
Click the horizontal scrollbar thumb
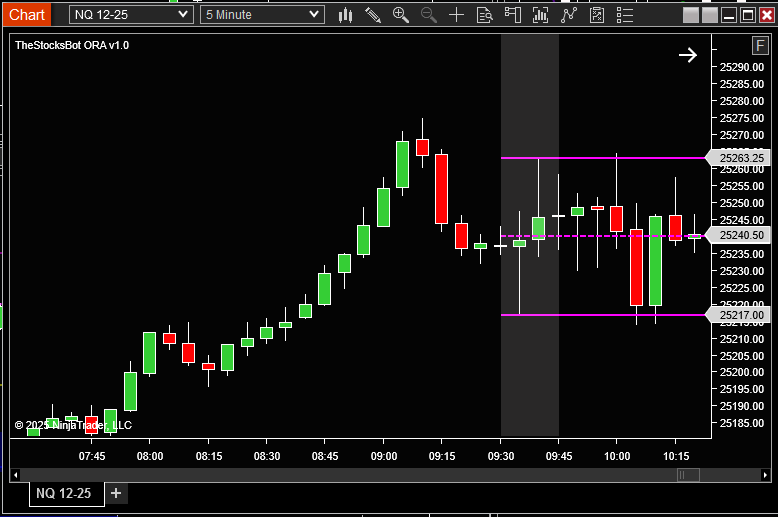[x=688, y=475]
